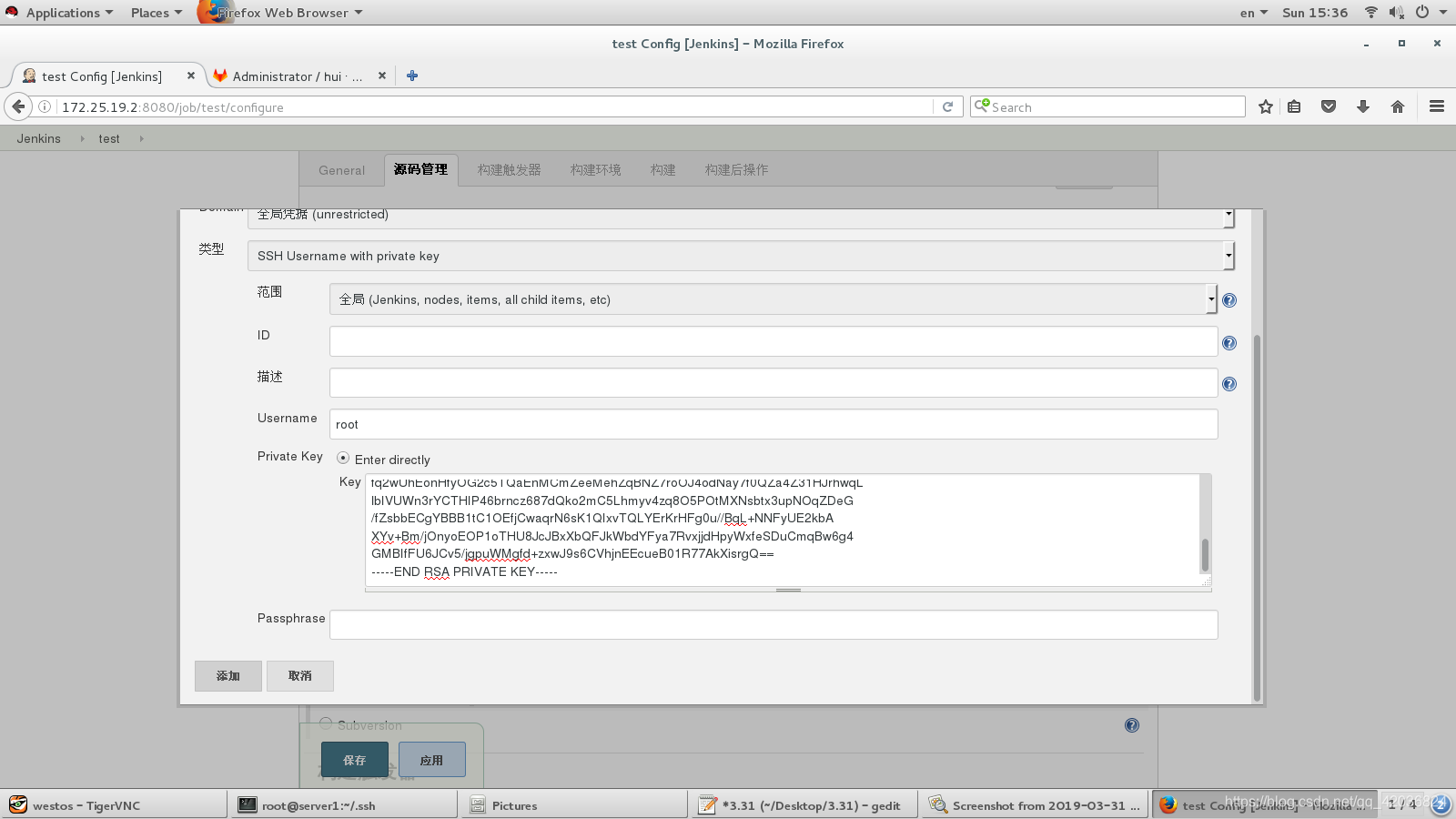This screenshot has height=819, width=1456.
Task: Open Pocket save icon
Action: (1329, 106)
